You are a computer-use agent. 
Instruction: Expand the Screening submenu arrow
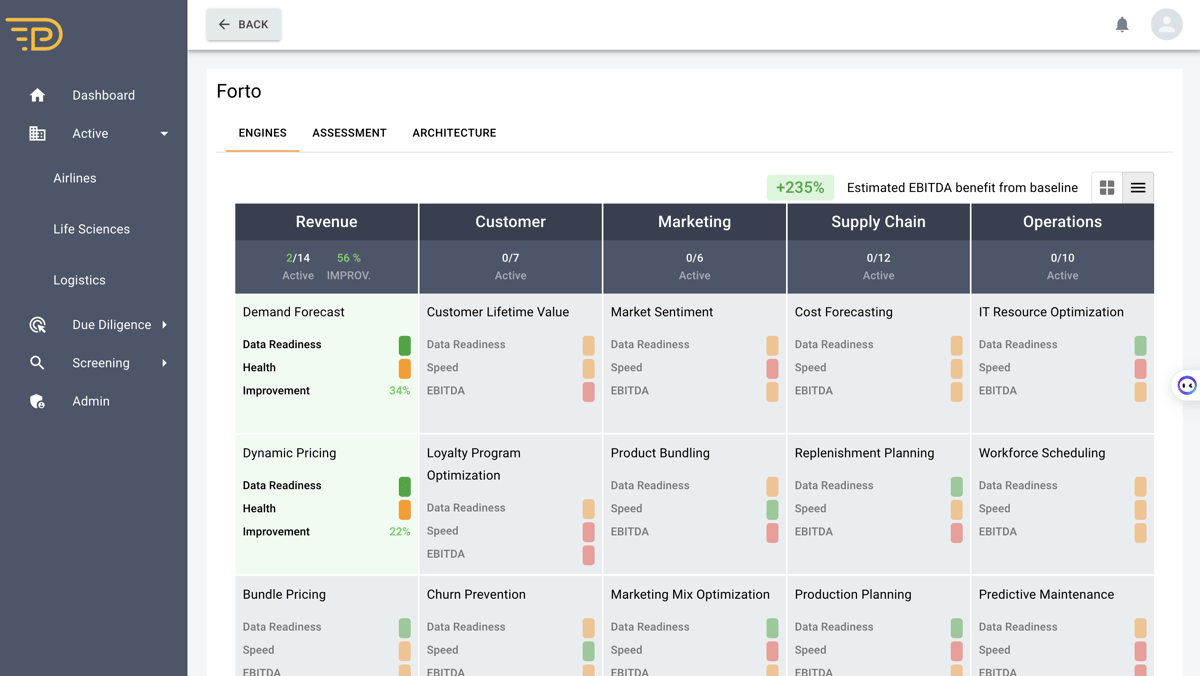(x=164, y=363)
